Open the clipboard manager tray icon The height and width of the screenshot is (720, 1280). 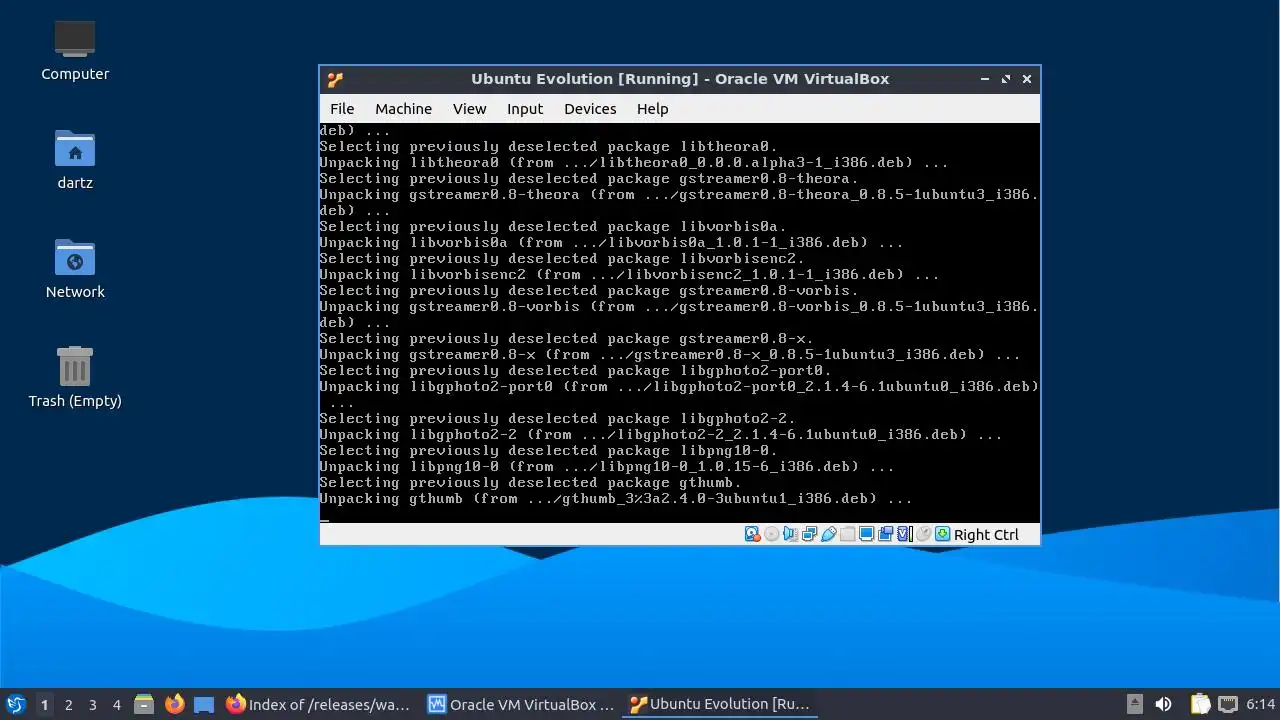[1200, 704]
